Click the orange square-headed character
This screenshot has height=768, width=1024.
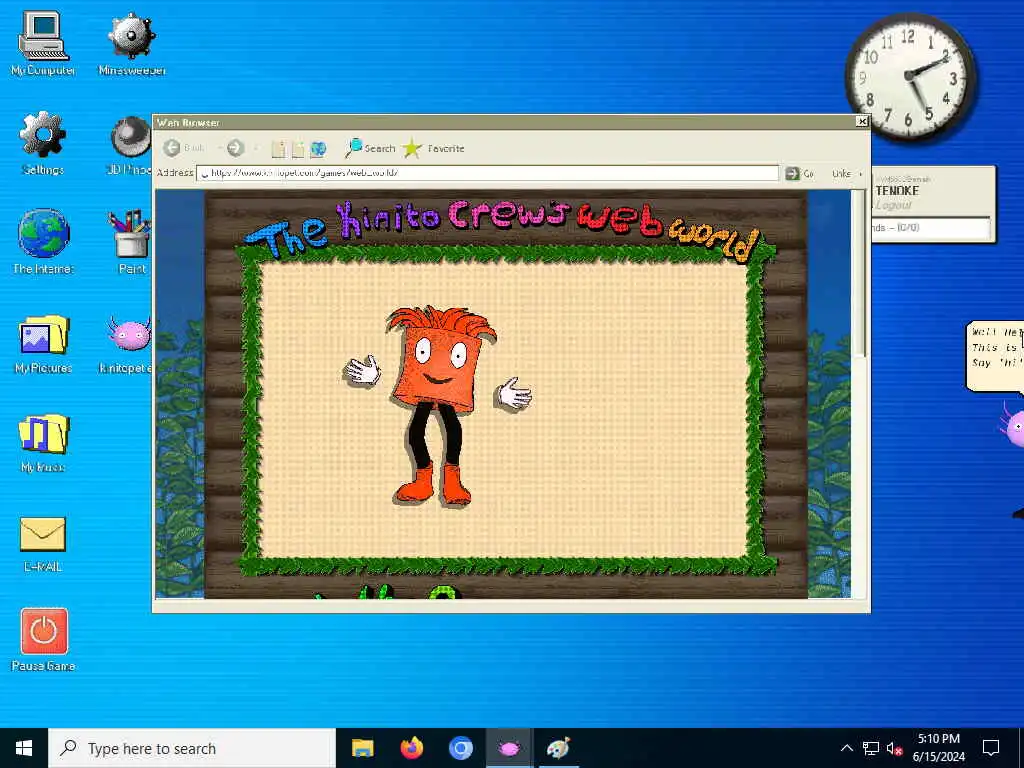click(438, 406)
